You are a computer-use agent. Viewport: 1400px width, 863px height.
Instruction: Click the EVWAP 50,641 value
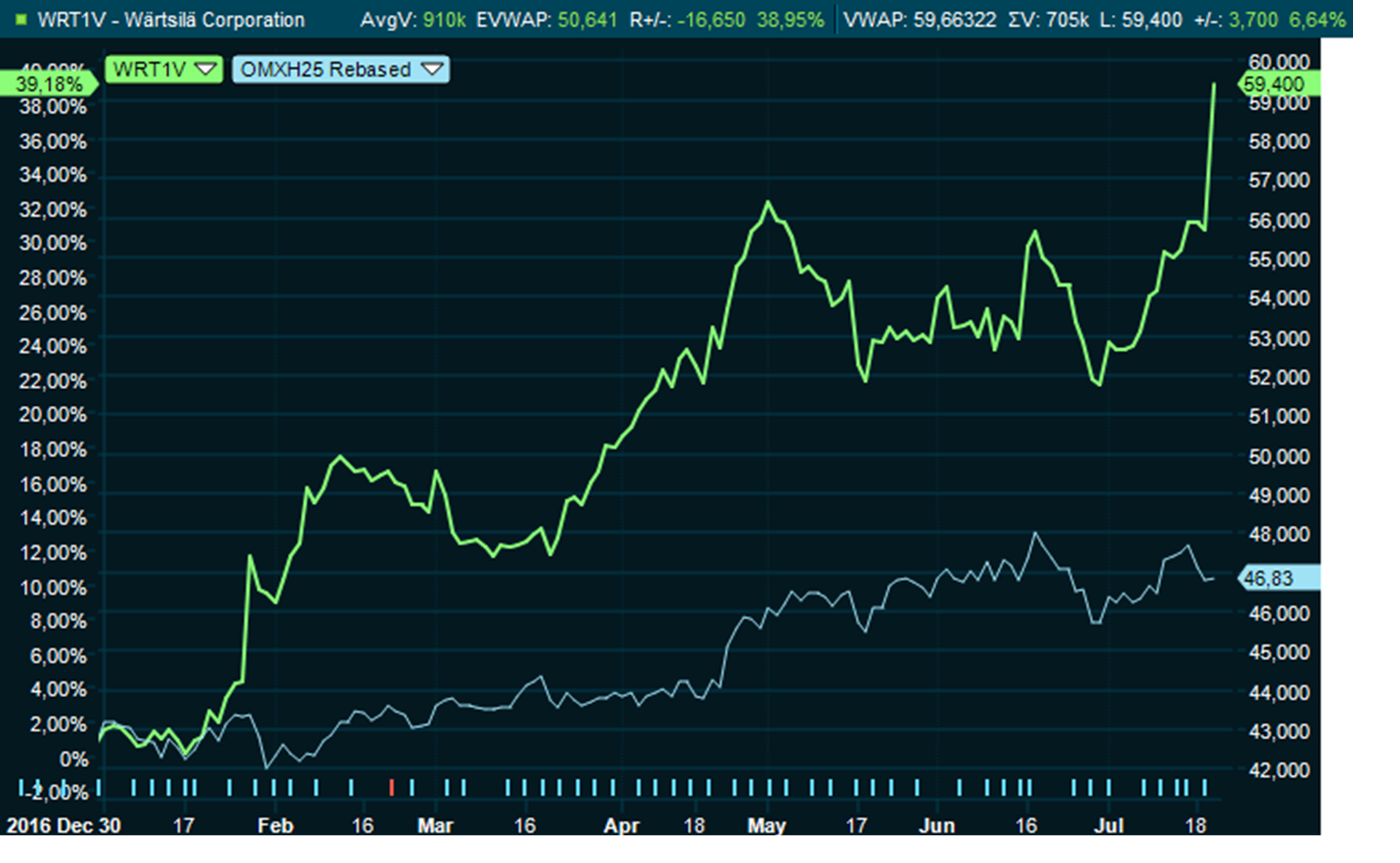tap(587, 20)
